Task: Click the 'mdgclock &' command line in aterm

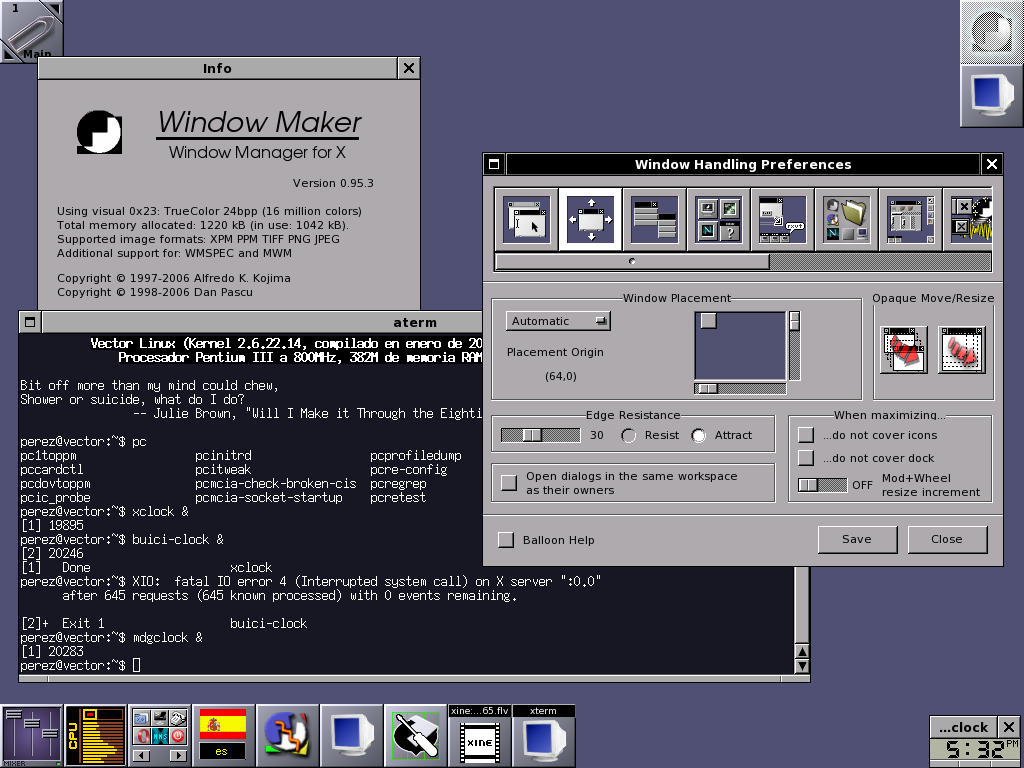Action: tap(168, 637)
